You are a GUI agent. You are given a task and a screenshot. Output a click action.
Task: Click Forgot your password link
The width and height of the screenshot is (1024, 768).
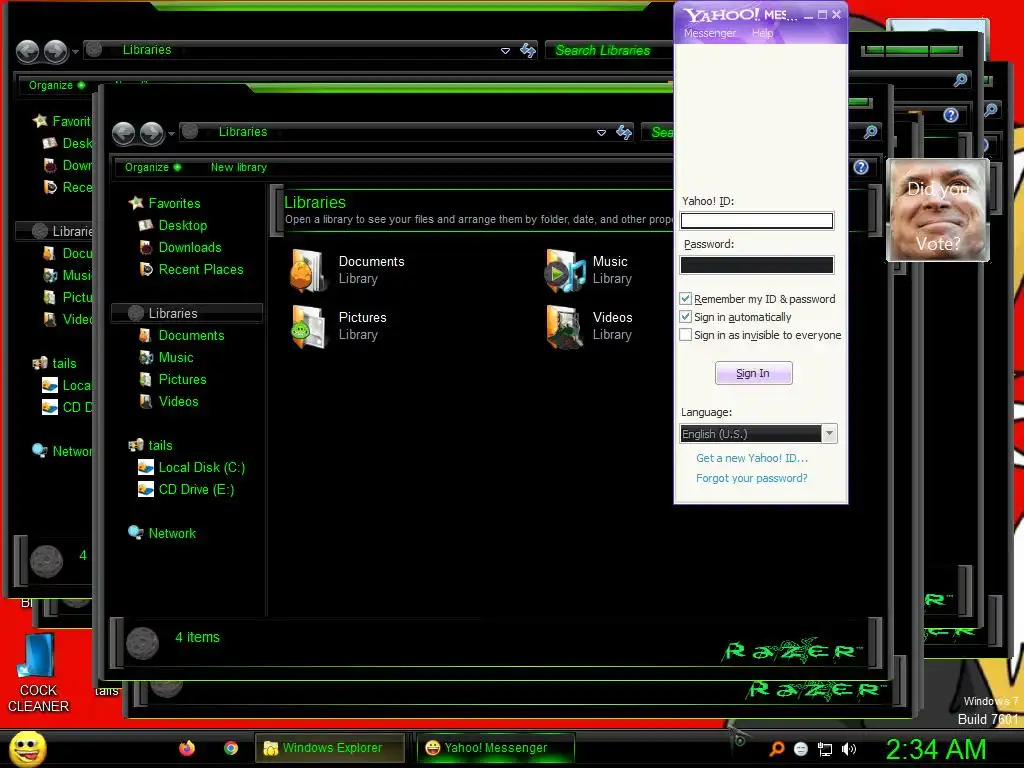[751, 478]
